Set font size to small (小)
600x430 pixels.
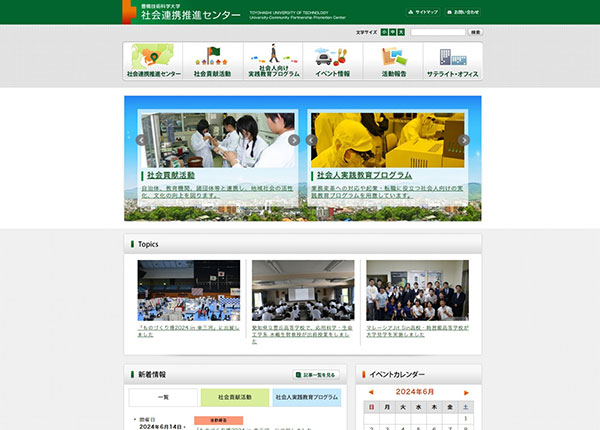384,32
